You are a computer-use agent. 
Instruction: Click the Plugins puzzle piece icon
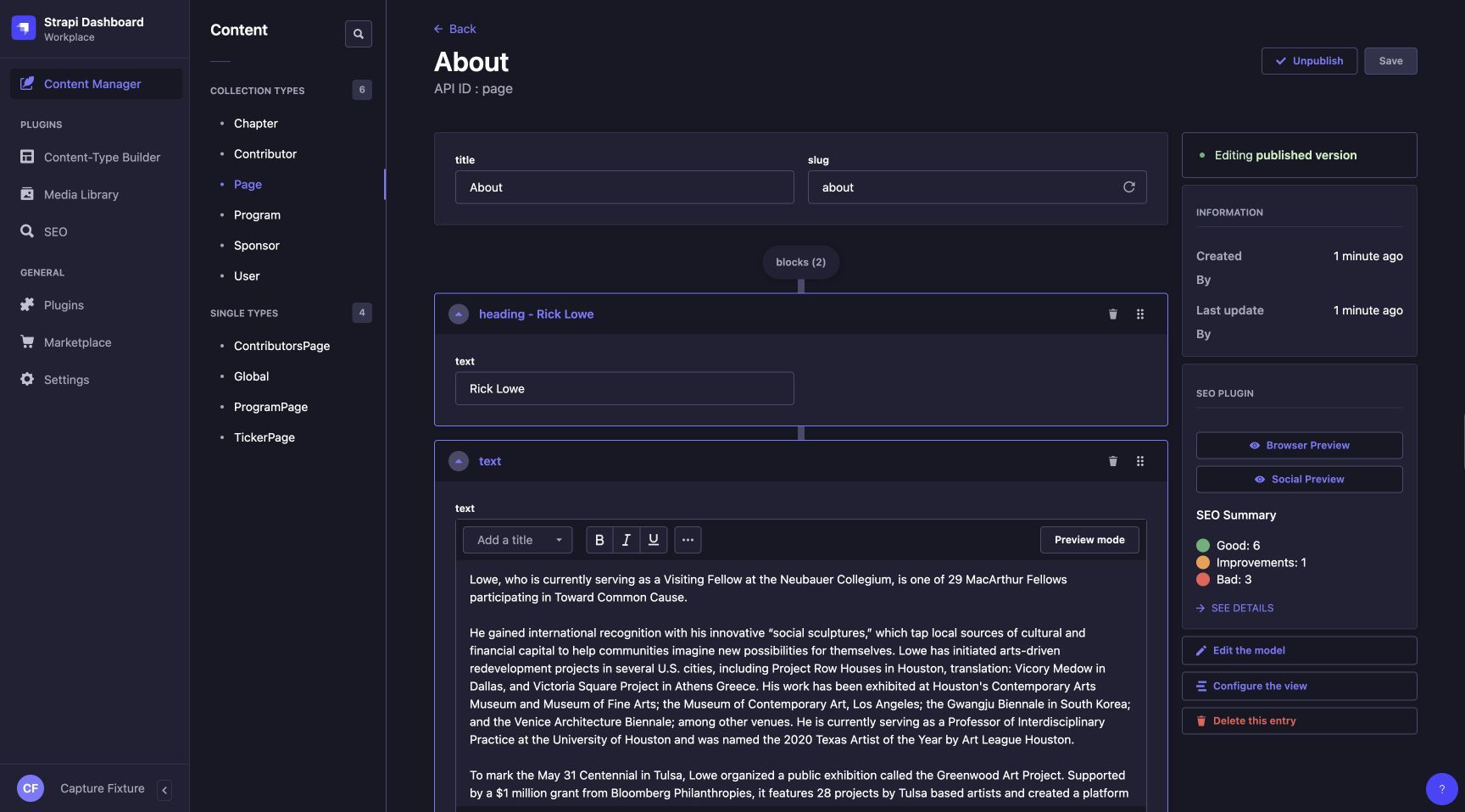tap(27, 304)
